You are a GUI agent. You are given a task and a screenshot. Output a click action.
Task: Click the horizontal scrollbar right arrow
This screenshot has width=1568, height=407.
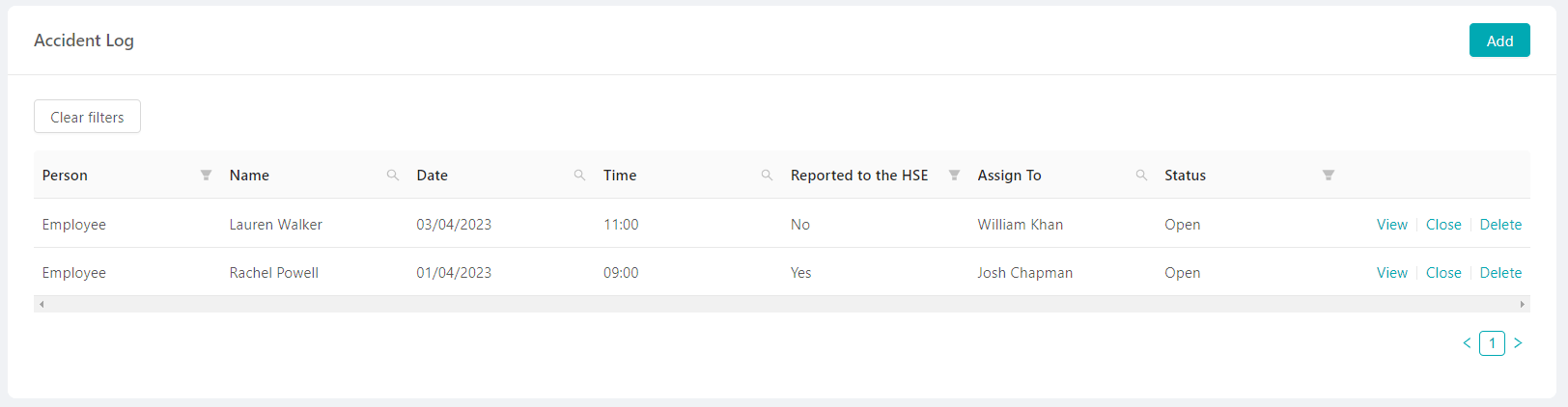click(1523, 304)
